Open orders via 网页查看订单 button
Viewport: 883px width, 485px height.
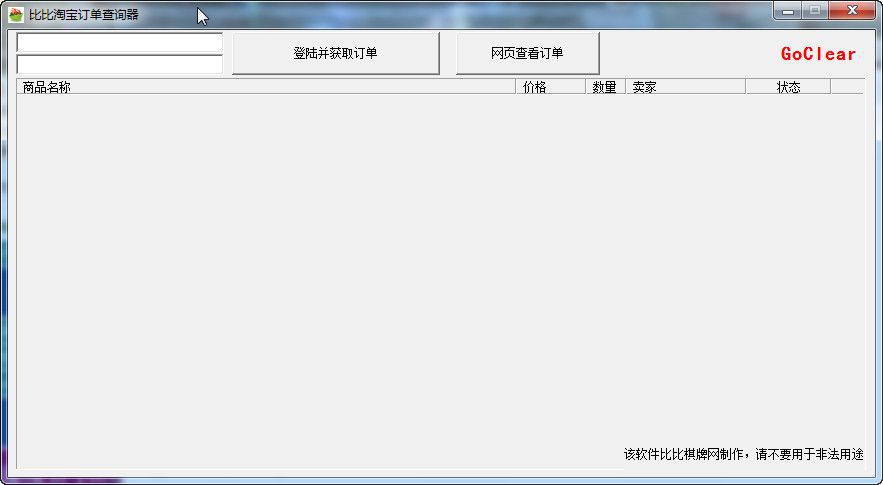point(528,54)
